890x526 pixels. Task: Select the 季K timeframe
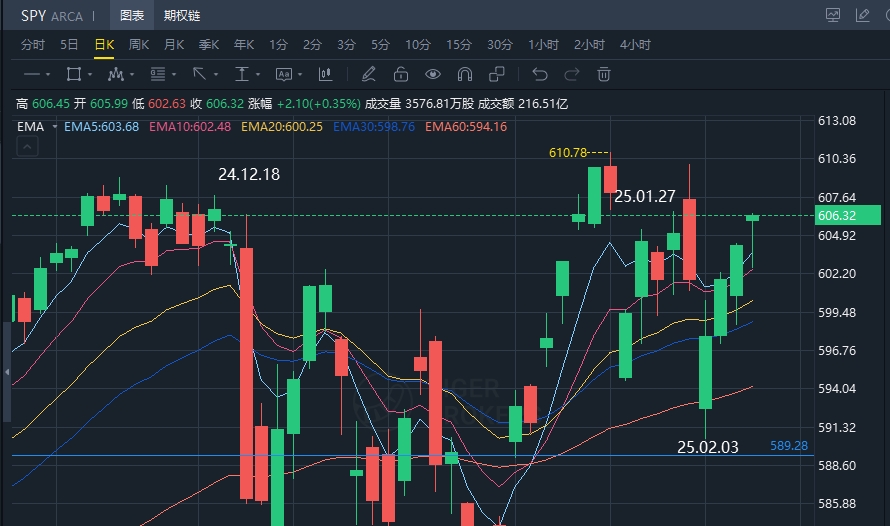click(209, 45)
